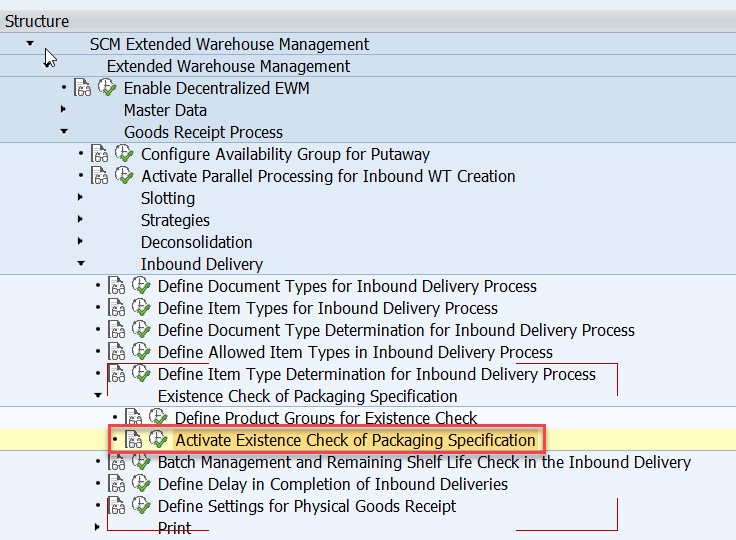Collapse the Goods Receipt Process node
This screenshot has width=736, height=540.
(x=64, y=131)
